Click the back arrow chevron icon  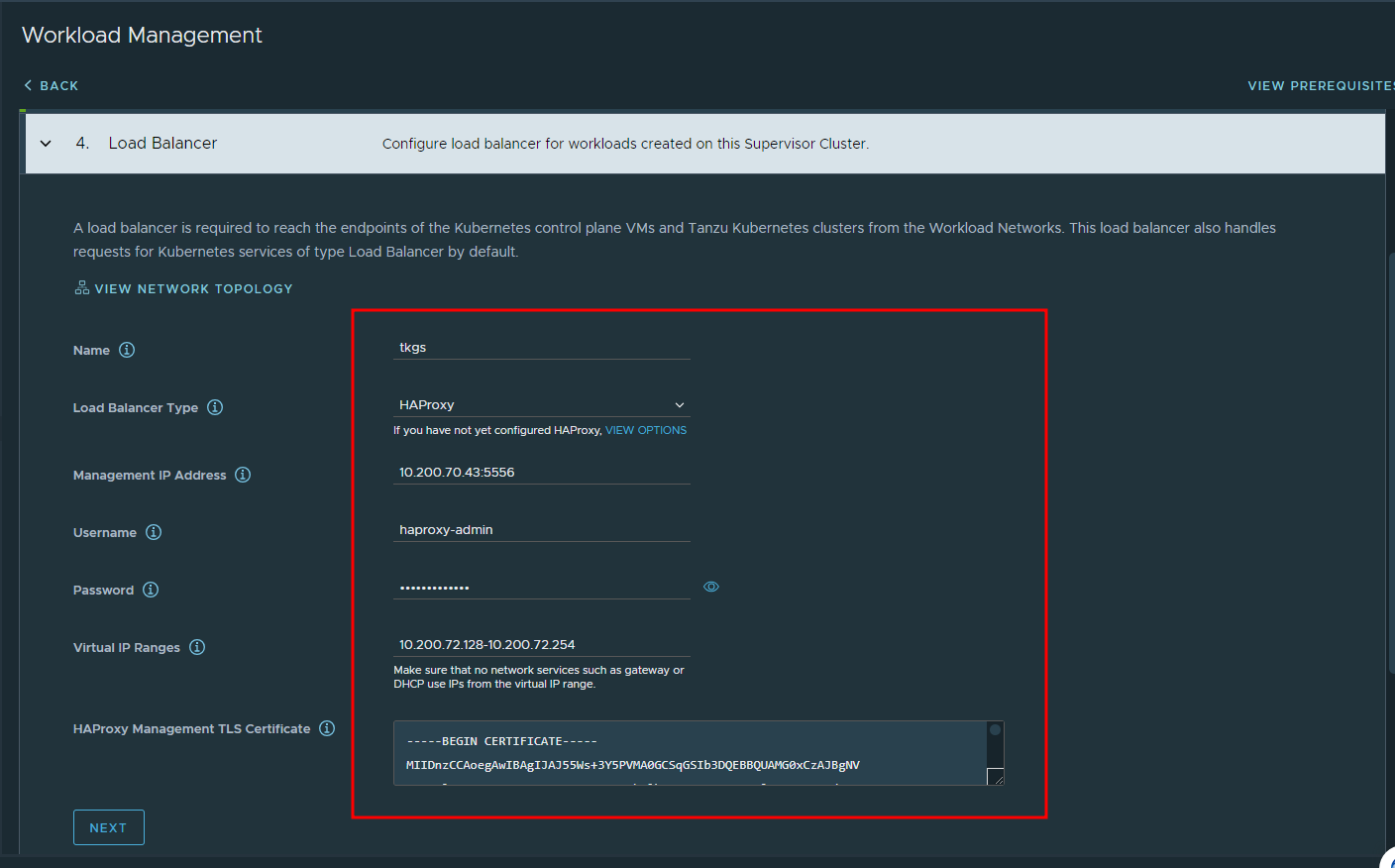[x=28, y=85]
